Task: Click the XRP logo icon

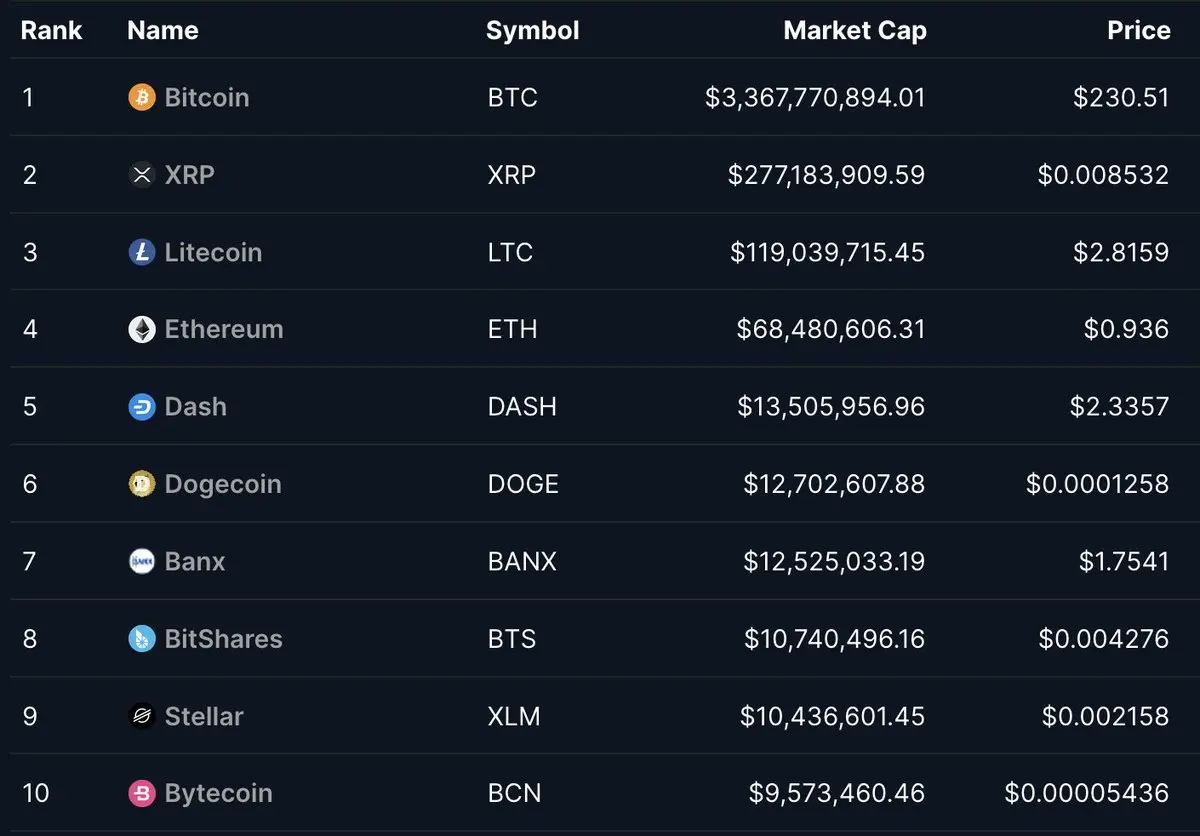Action: tap(142, 175)
